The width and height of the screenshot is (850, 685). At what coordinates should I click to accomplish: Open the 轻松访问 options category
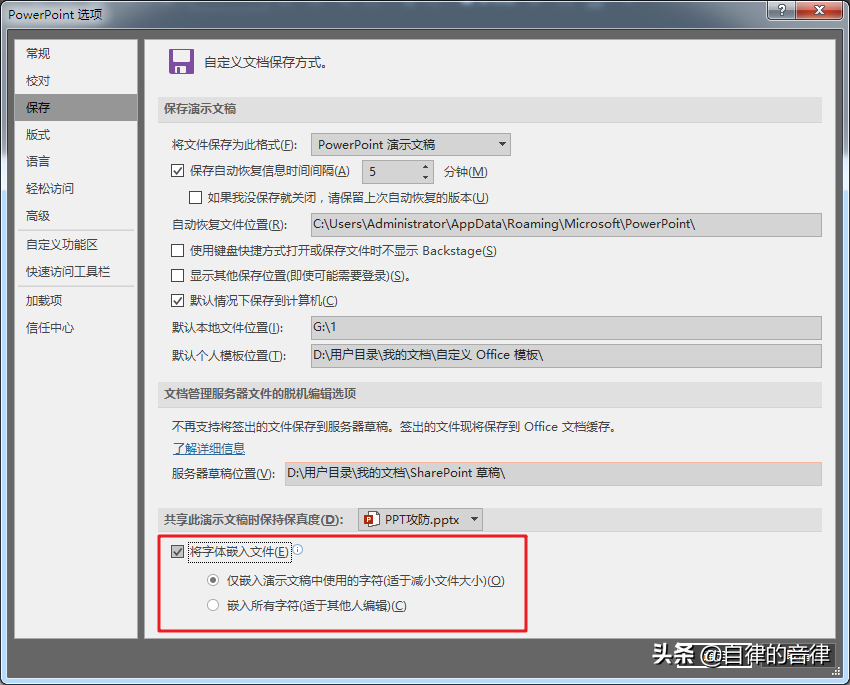(x=76, y=189)
